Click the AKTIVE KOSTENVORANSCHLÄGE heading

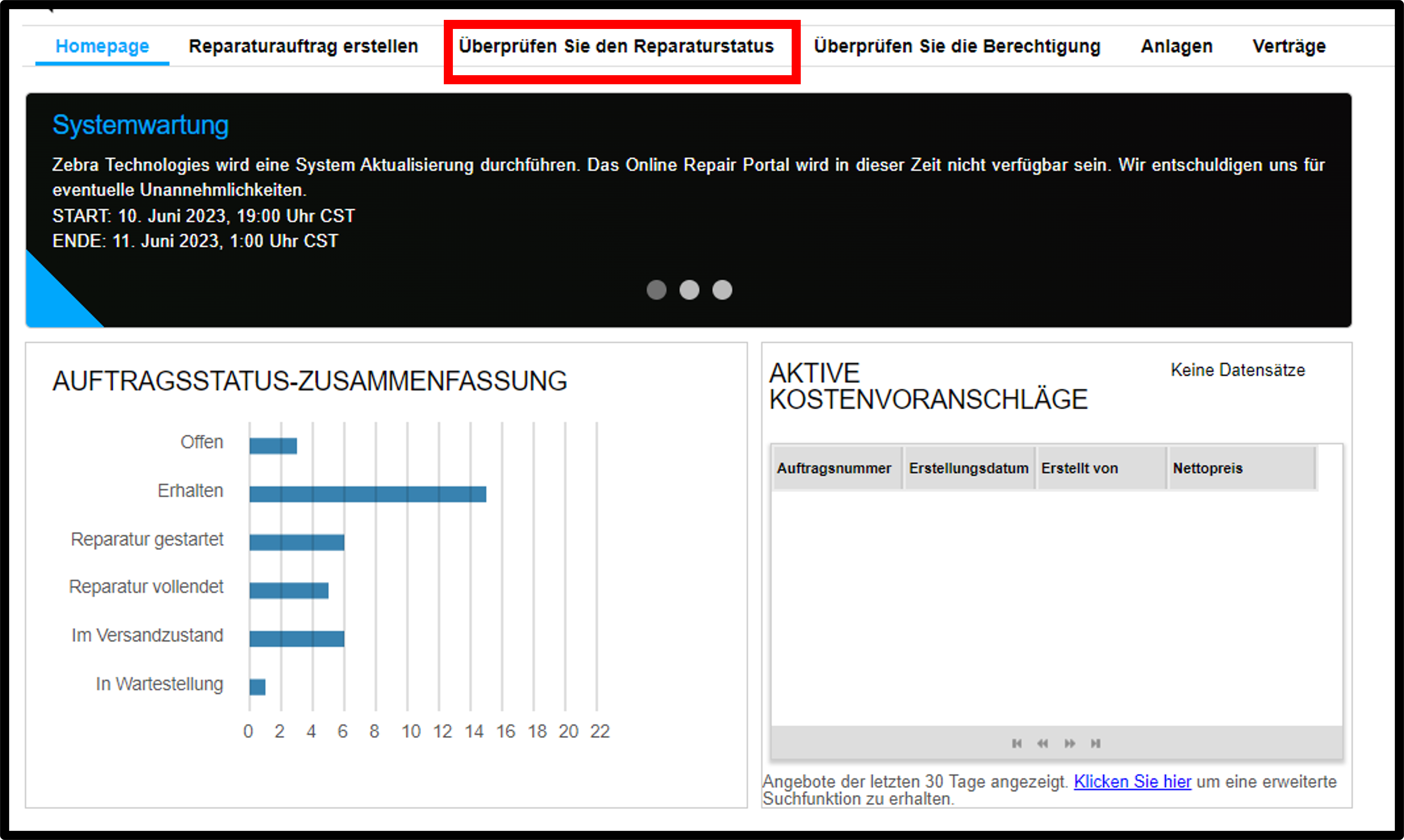click(928, 387)
